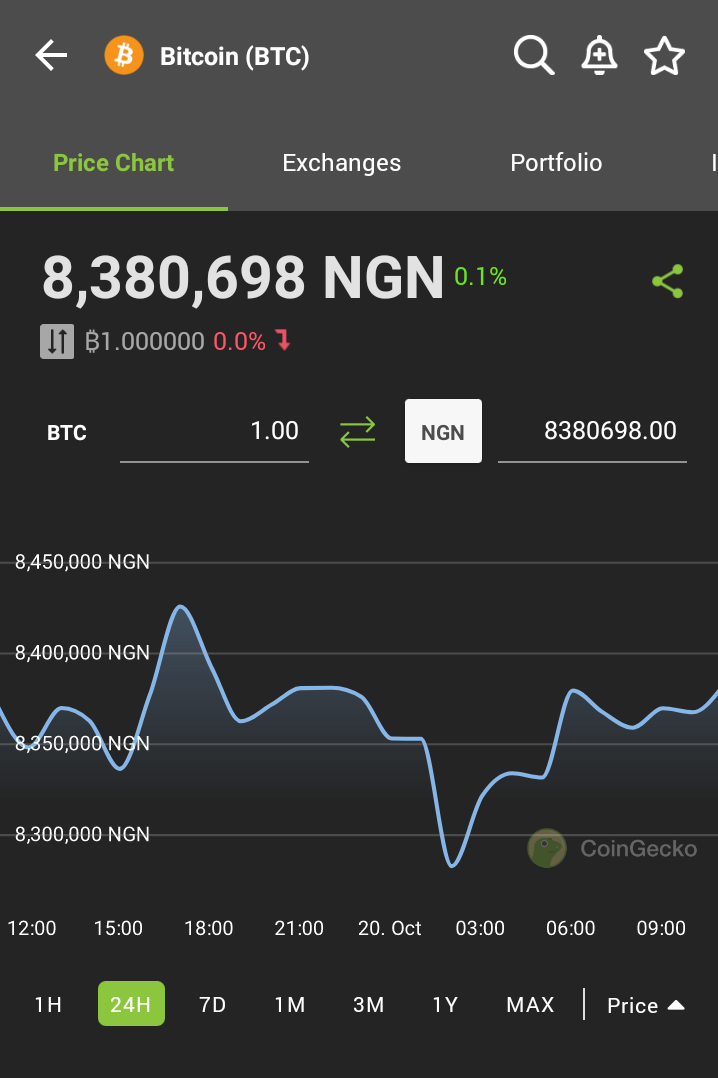Favorite Bitcoin with the star icon

664,56
